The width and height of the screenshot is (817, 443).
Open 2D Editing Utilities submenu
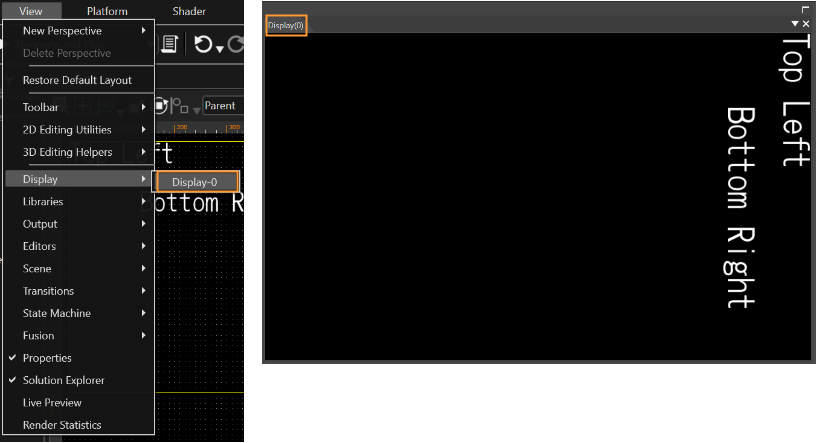point(79,130)
